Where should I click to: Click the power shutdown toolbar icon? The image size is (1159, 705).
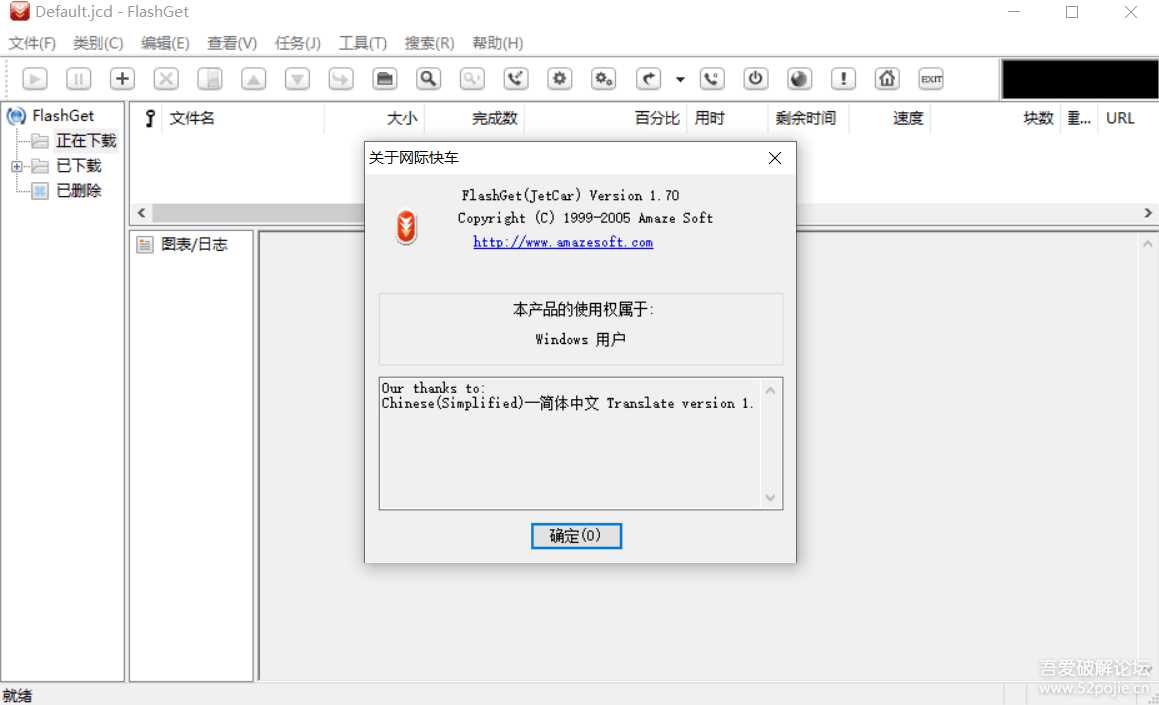pos(756,79)
